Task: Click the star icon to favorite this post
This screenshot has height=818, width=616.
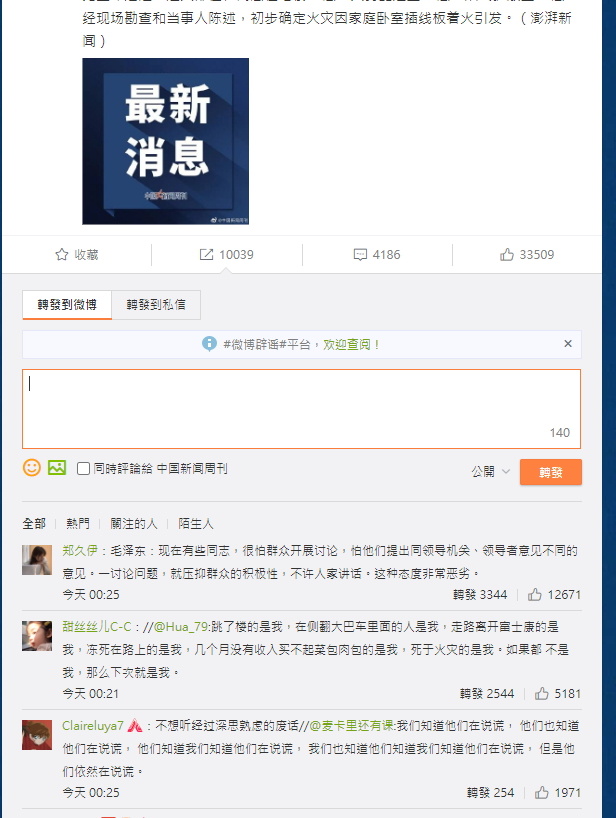Action: tap(62, 255)
